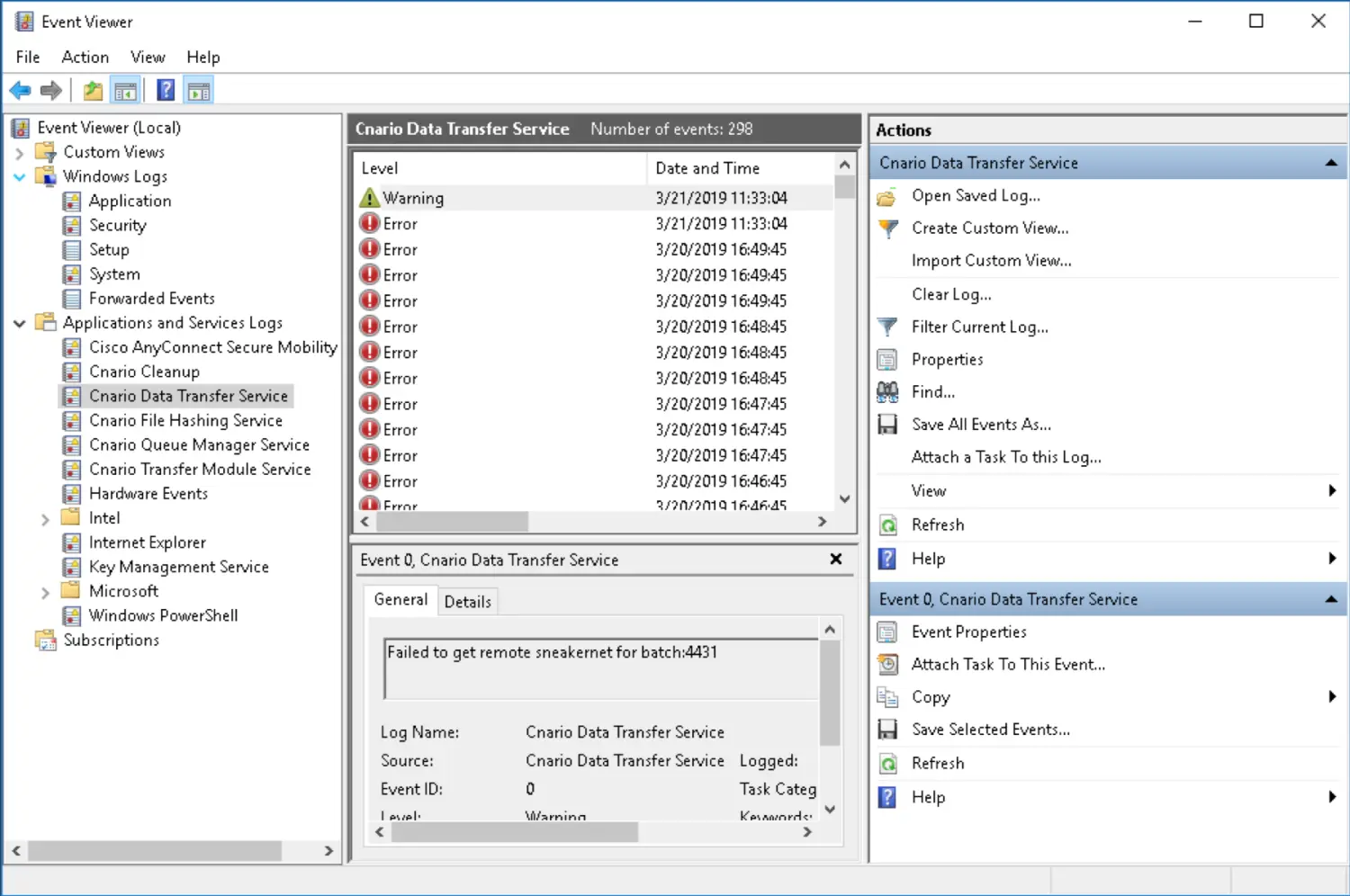Viewport: 1350px width, 896px height.
Task: Select Forwarded Events log
Action: tap(151, 298)
